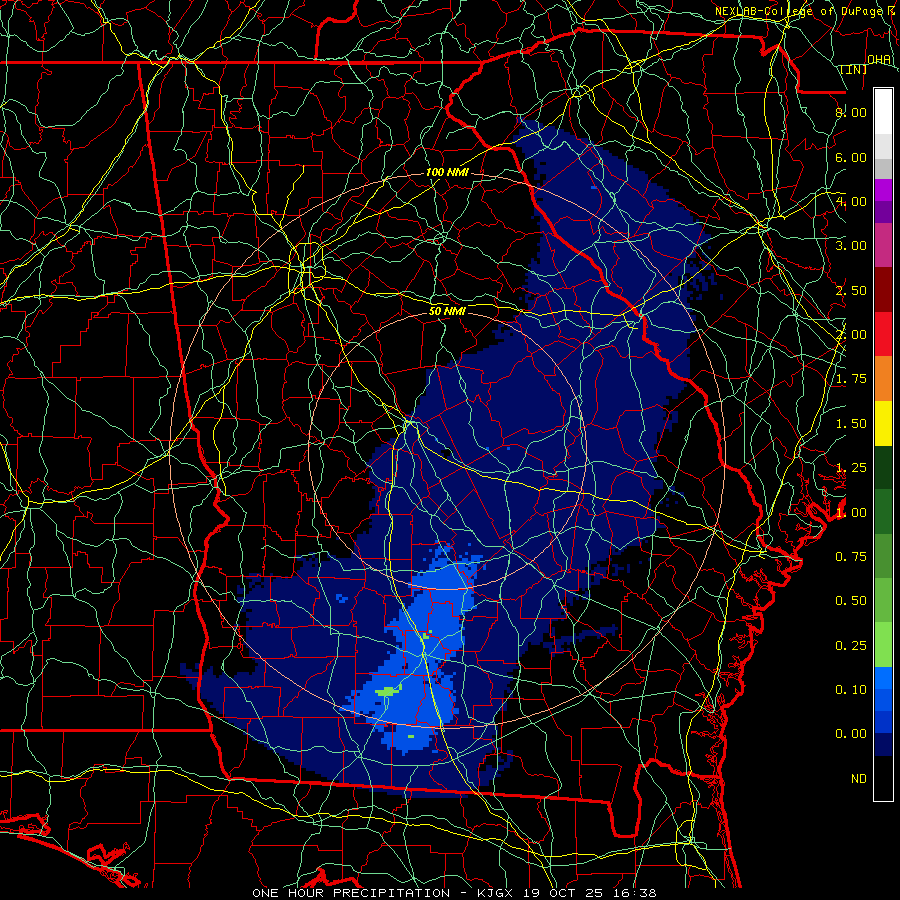Click the [IN] units label
The width and height of the screenshot is (900, 900).
point(854,69)
